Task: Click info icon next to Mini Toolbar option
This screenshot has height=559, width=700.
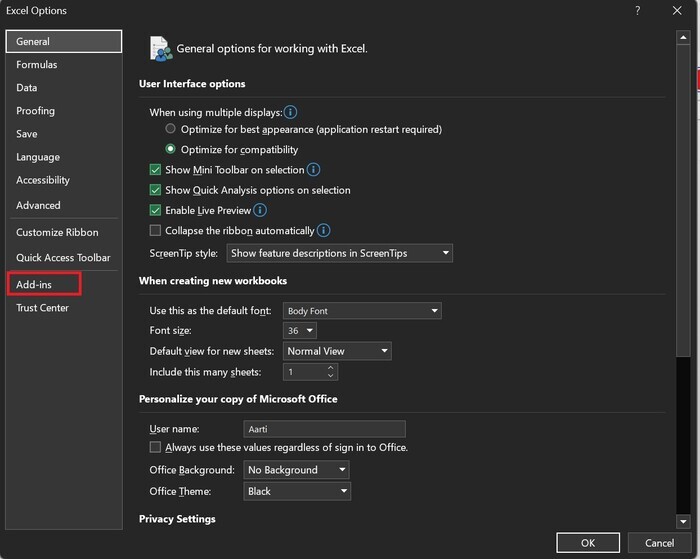Action: tap(313, 170)
